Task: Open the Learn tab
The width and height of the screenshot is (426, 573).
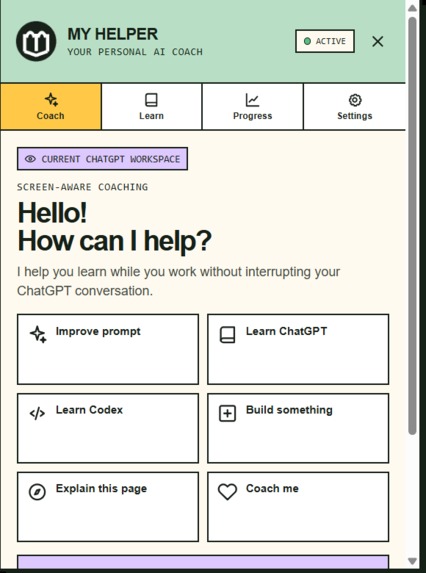Action: click(x=152, y=106)
